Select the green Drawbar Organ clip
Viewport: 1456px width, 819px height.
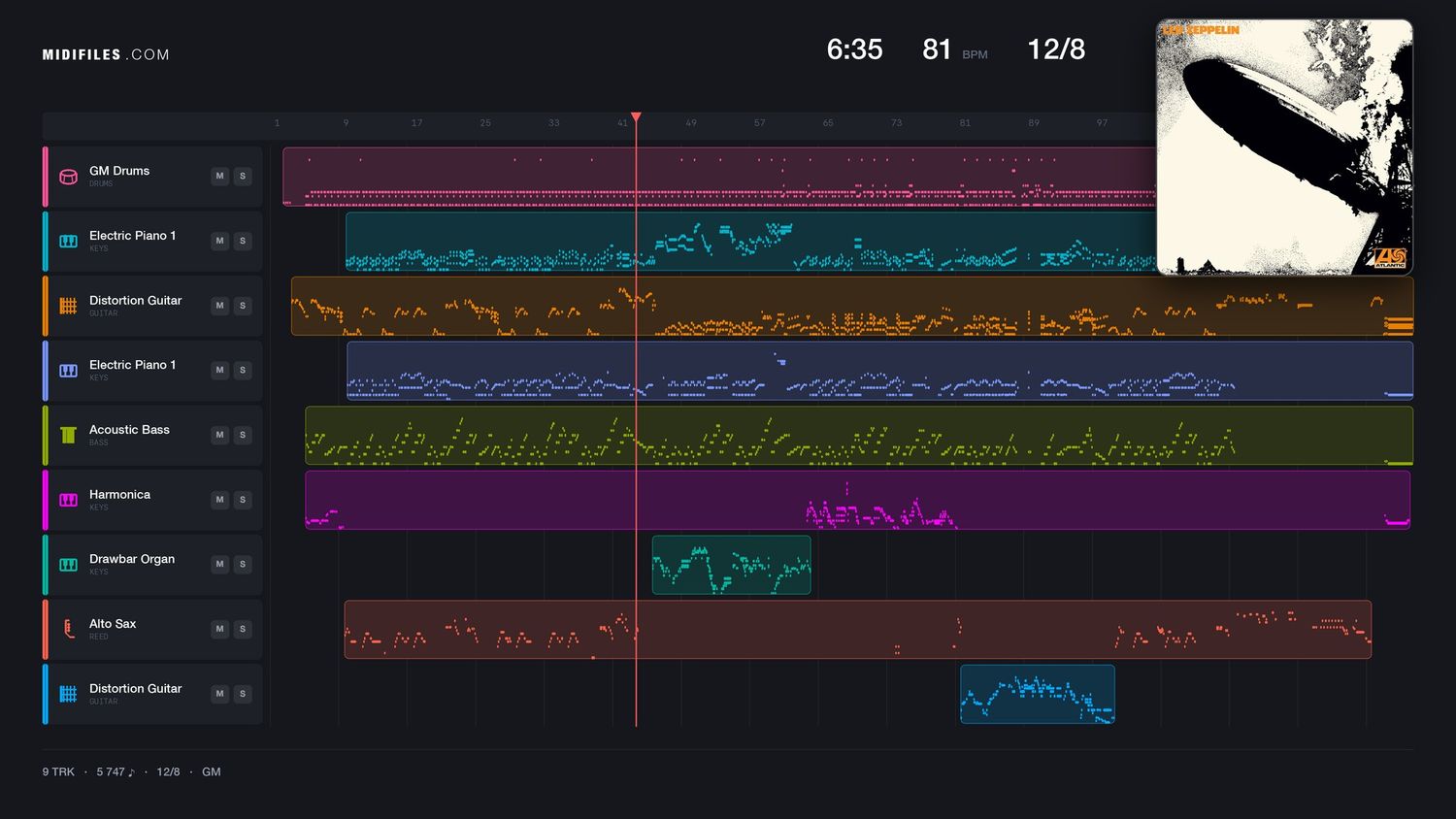731,565
